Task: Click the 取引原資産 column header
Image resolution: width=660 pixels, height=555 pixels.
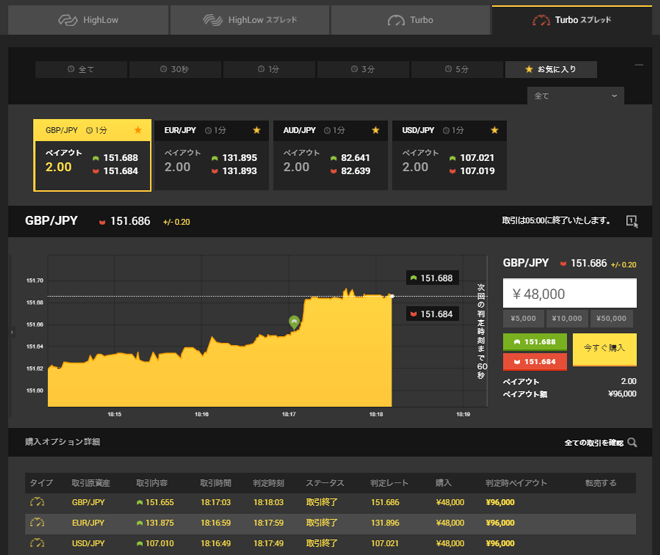Action: coord(90,483)
